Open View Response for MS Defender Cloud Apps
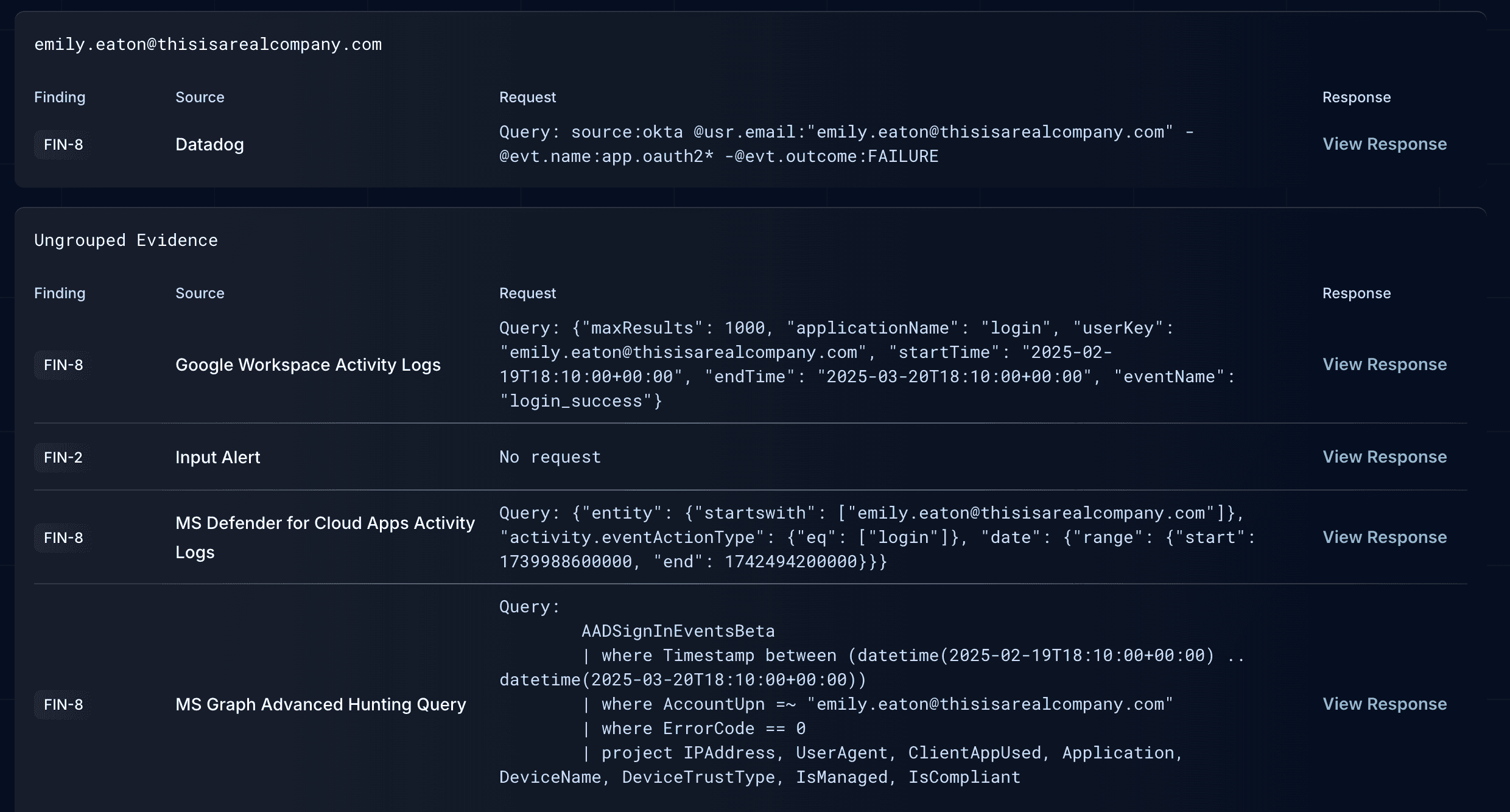Screen dimensions: 1510x812 tap(1385, 537)
